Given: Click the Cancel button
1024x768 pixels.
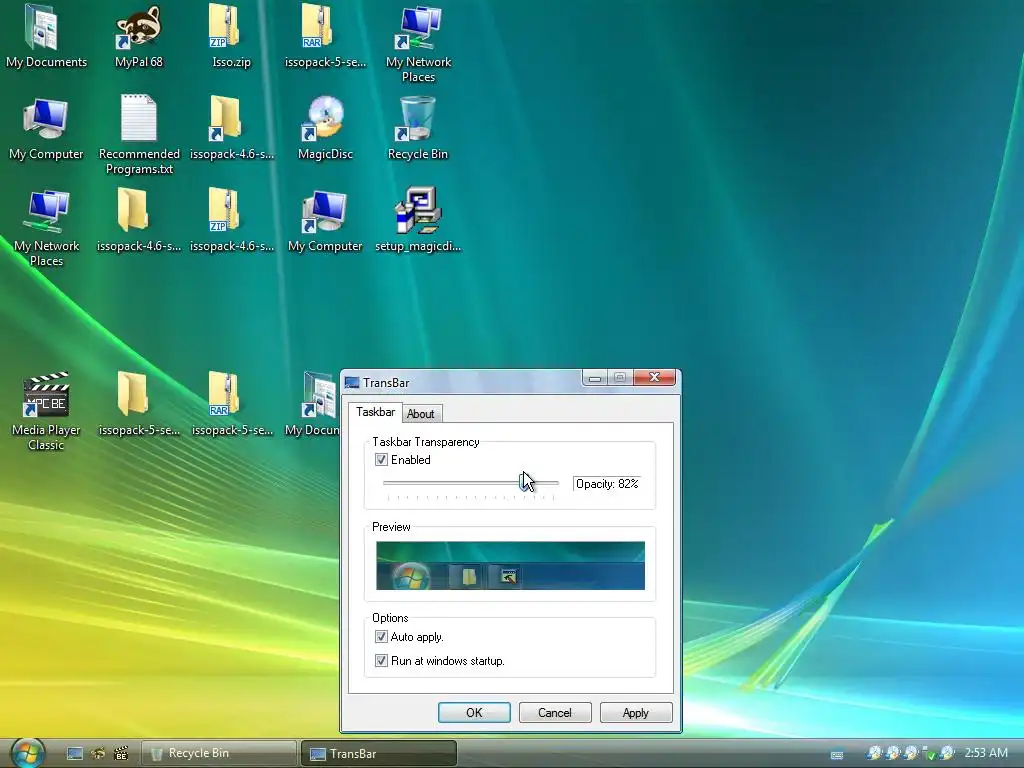Looking at the screenshot, I should click(555, 712).
